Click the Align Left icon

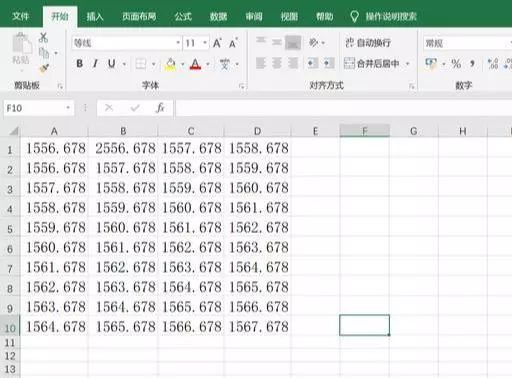[261, 63]
